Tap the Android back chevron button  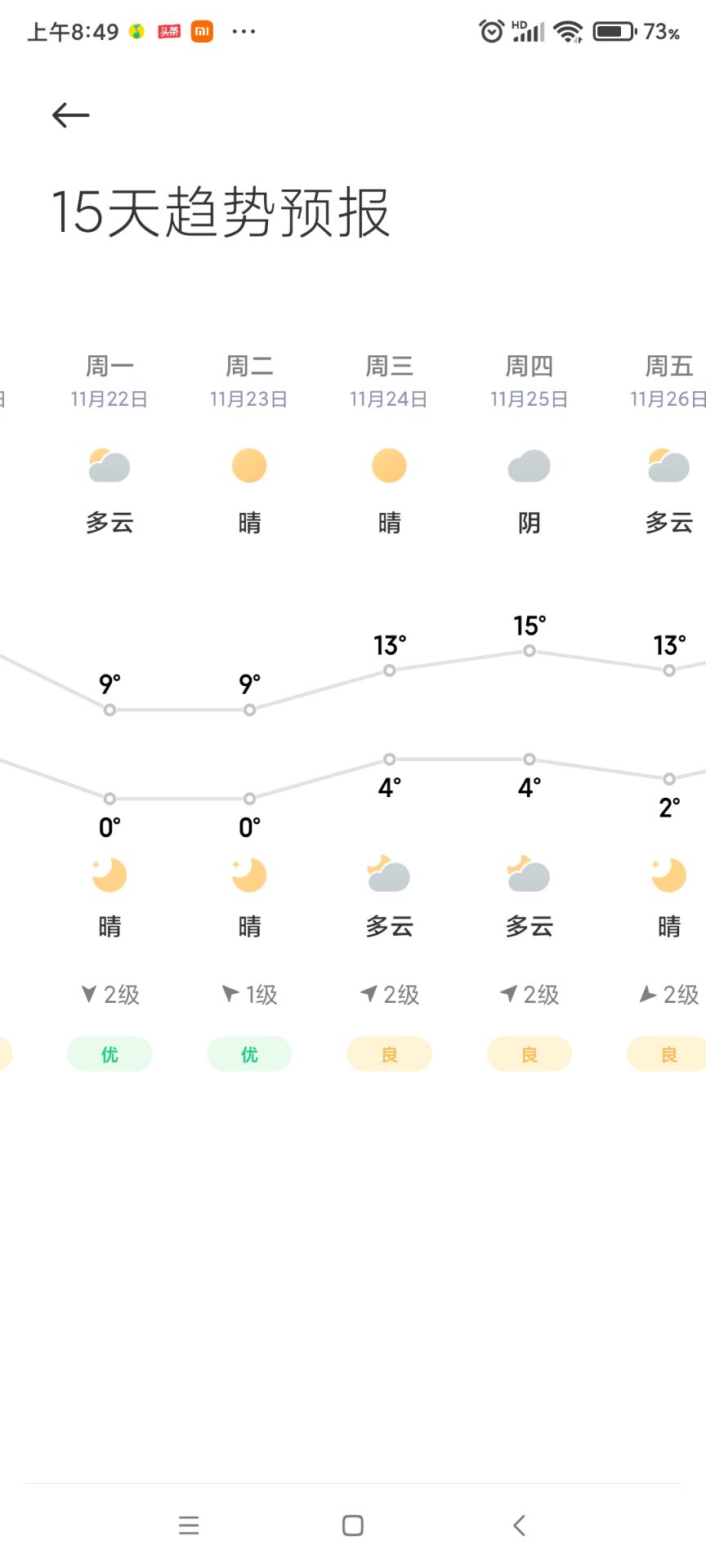(519, 1525)
